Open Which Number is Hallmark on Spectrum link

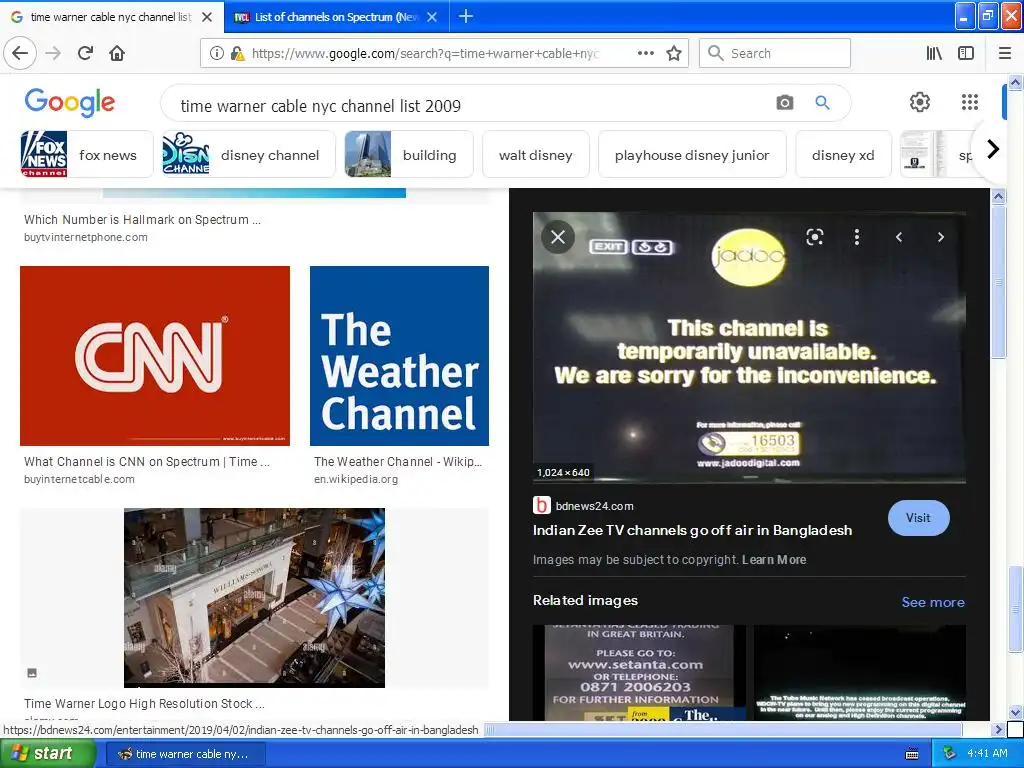[x=142, y=219]
